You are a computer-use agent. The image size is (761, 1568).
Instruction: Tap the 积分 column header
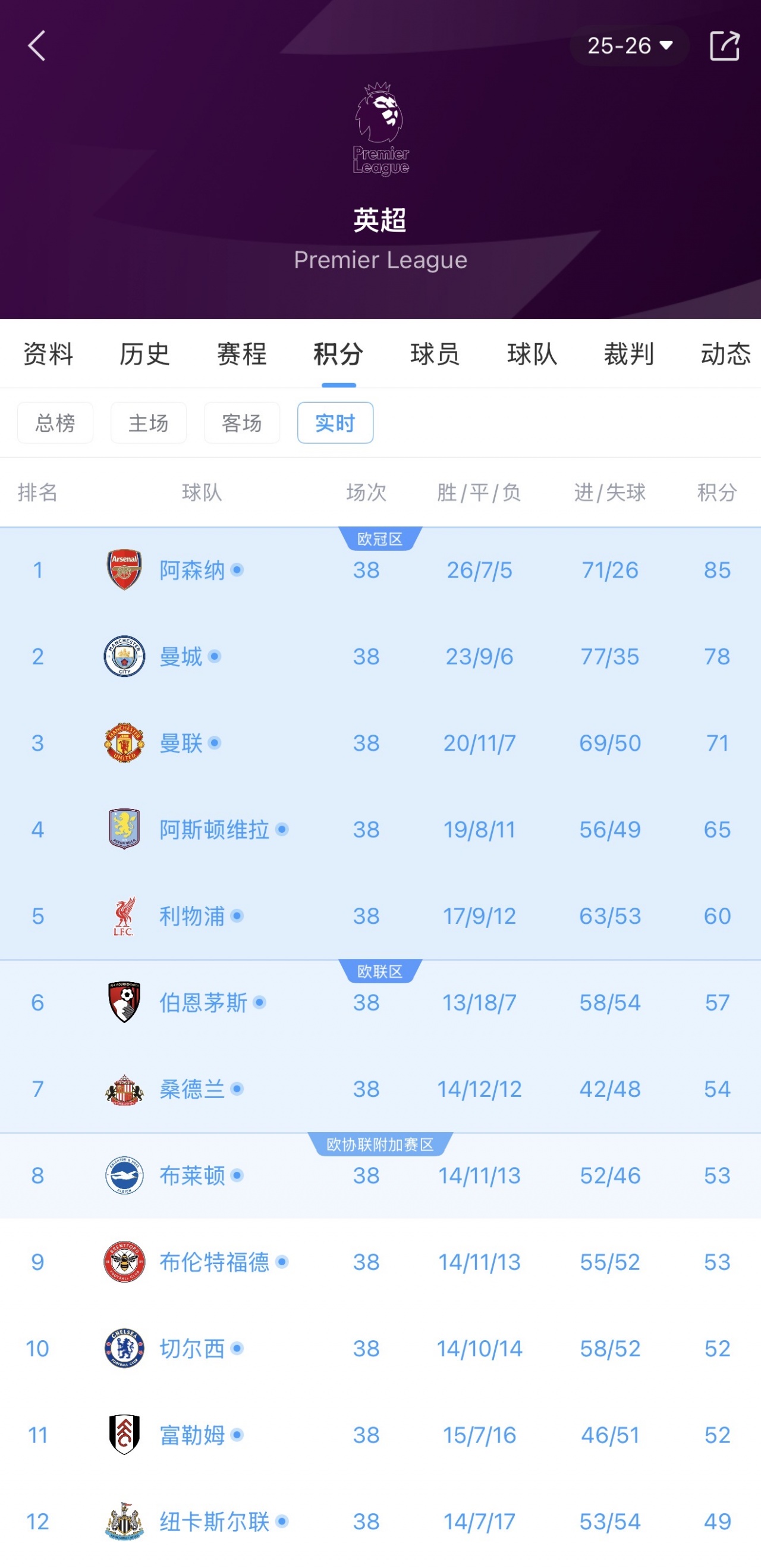(x=717, y=492)
